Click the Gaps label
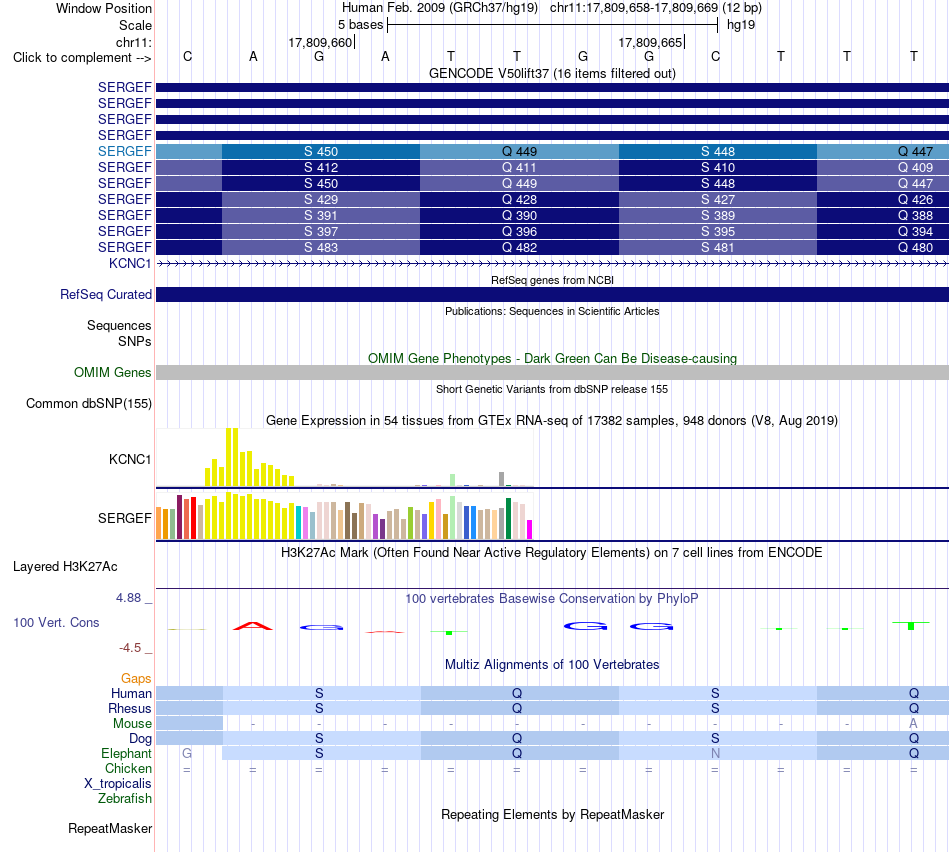Viewport: 950px width, 852px height. tap(136, 679)
